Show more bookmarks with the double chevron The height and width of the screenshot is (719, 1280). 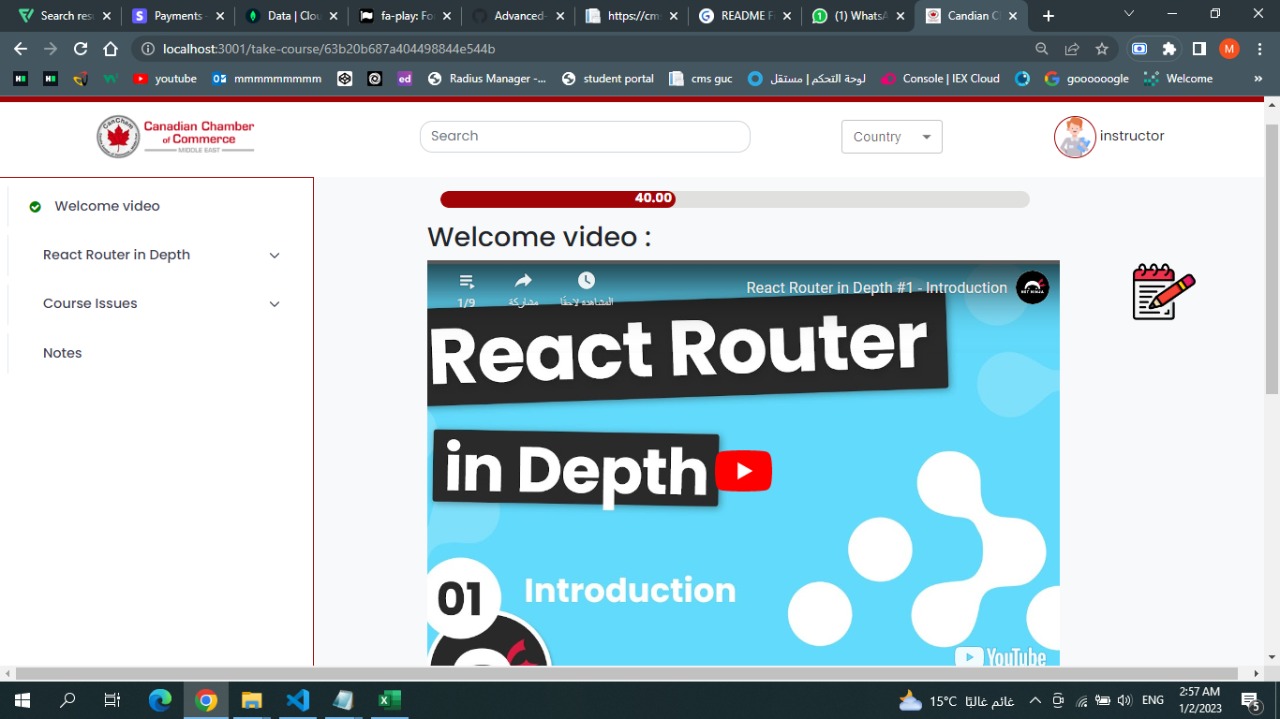point(1258,79)
